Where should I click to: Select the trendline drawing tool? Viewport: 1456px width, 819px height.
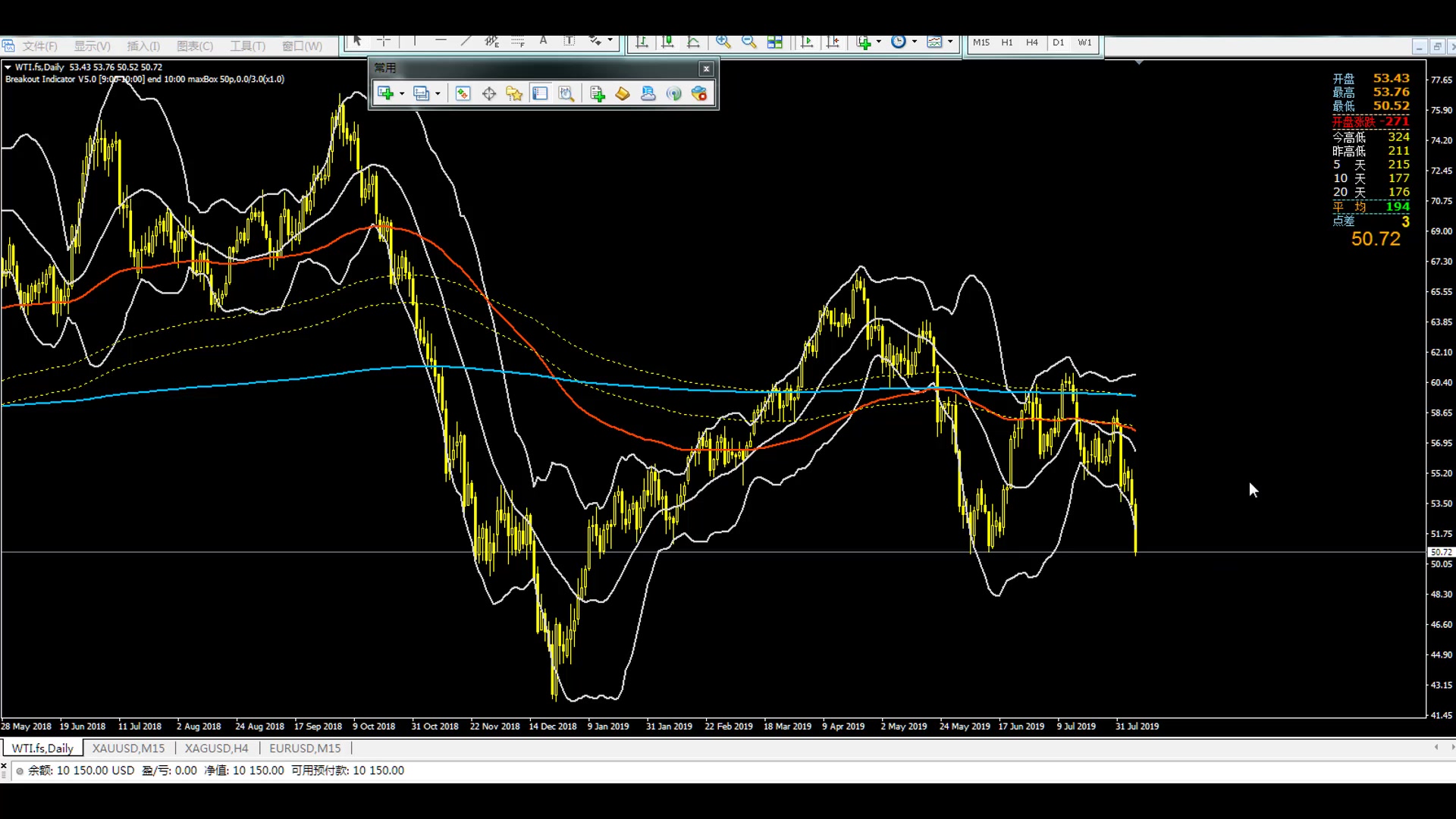466,42
